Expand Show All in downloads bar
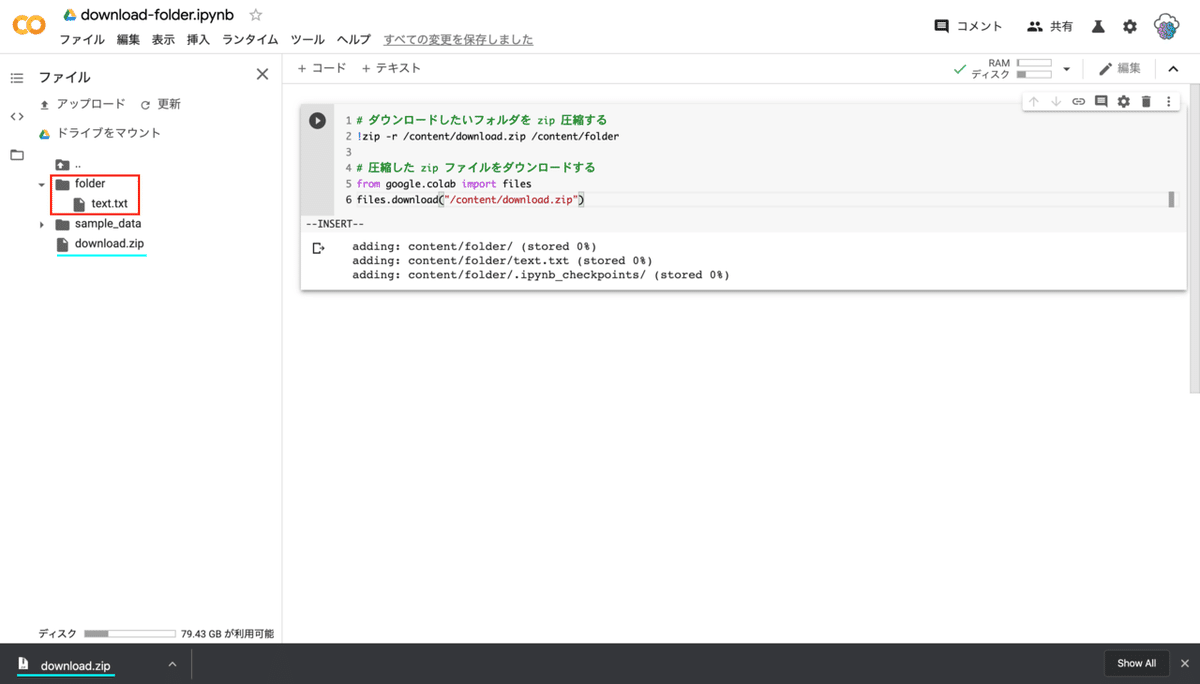This screenshot has height=684, width=1200. click(x=1136, y=663)
